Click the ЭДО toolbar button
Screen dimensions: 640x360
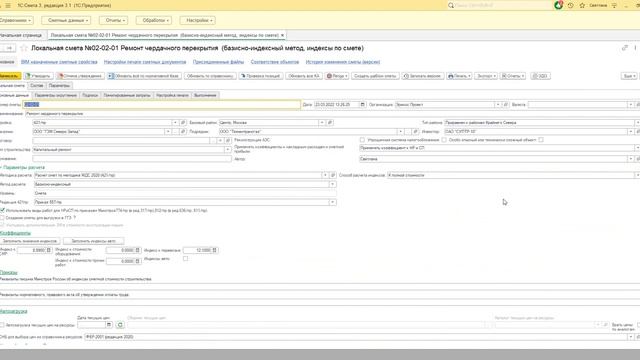pos(540,76)
